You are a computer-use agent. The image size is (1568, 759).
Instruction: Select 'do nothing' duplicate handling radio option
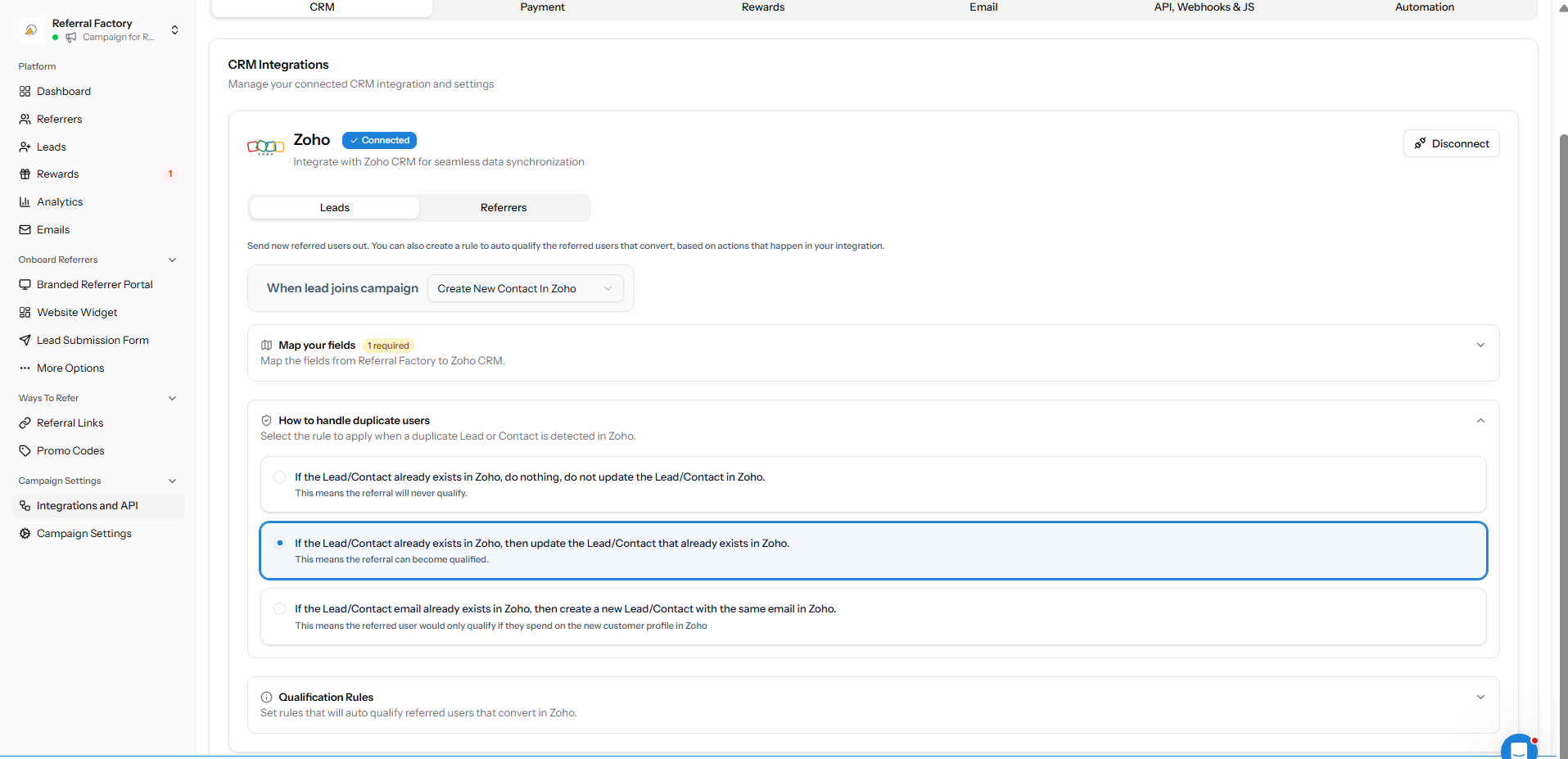point(280,477)
